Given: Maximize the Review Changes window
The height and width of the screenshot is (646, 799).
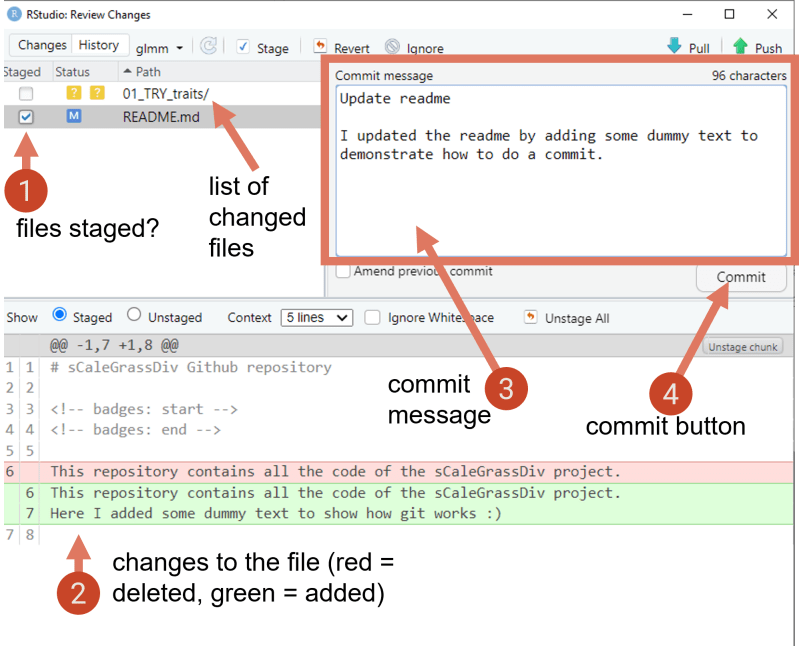Looking at the screenshot, I should pos(729,14).
